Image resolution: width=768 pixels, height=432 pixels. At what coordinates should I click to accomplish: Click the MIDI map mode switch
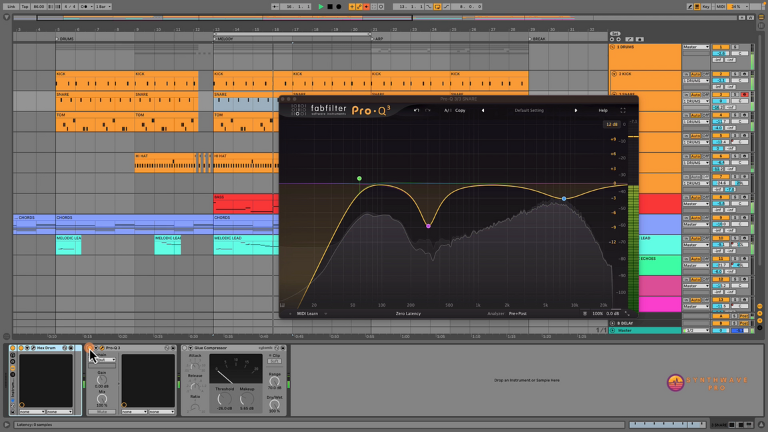point(720,7)
